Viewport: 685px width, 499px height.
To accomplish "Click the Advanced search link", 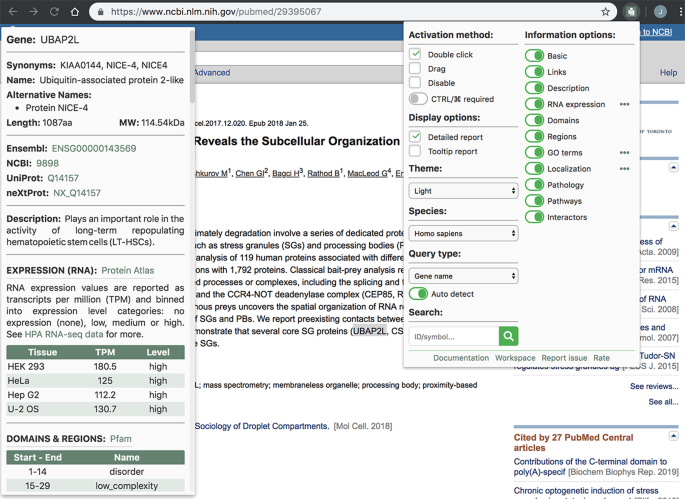I will point(212,73).
